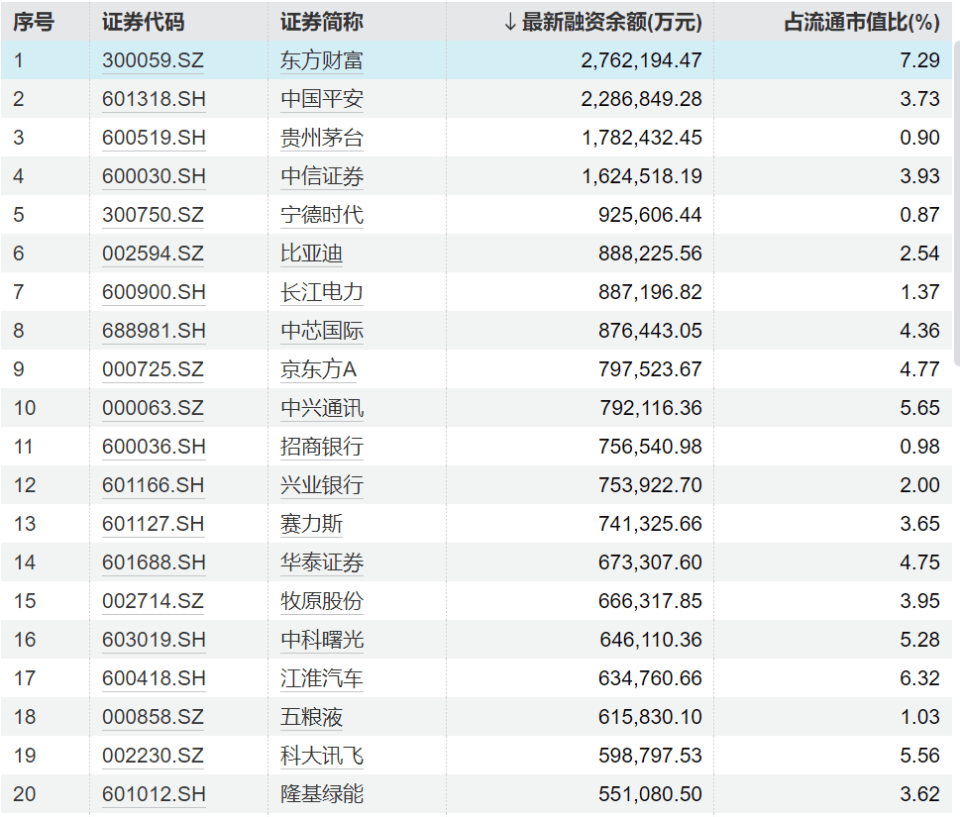Select the balance value 756,540.98
Screen dimensions: 960x817
coord(650,446)
